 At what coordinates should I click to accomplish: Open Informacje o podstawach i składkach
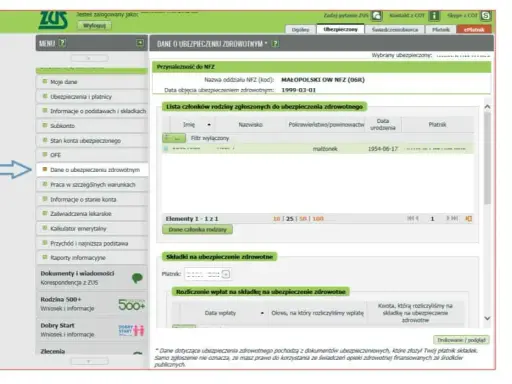[x=92, y=111]
